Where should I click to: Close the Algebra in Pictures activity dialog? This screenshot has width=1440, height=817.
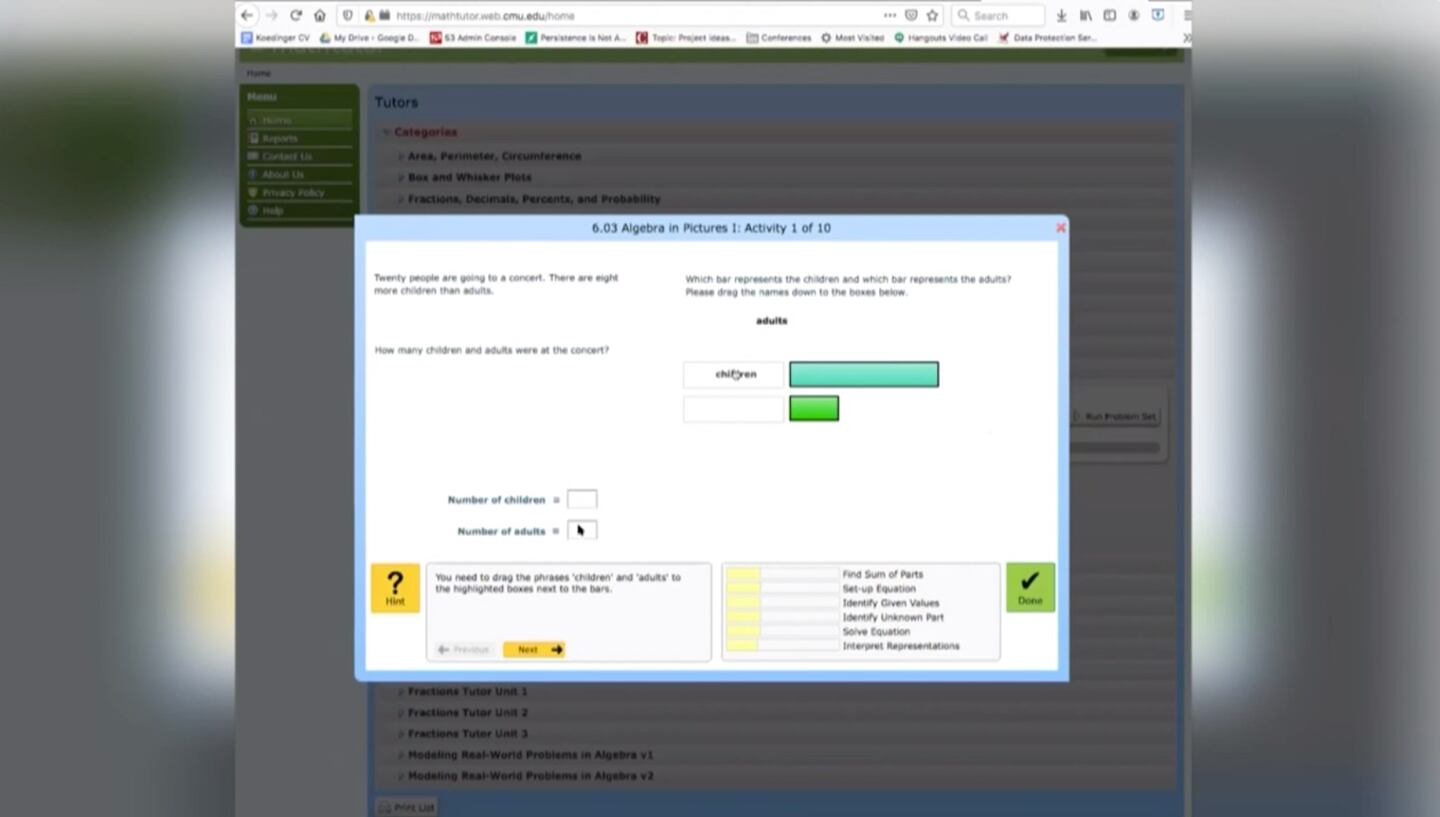click(1061, 228)
